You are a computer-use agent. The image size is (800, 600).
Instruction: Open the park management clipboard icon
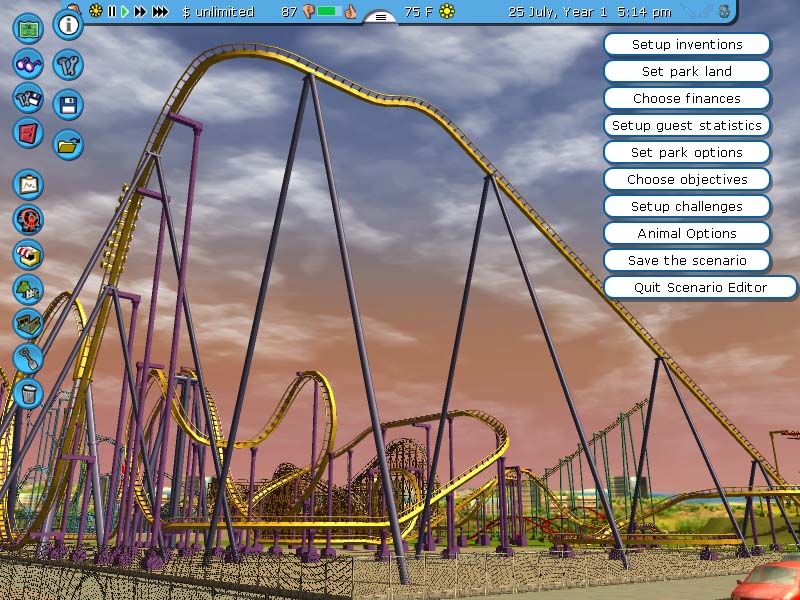[x=28, y=184]
